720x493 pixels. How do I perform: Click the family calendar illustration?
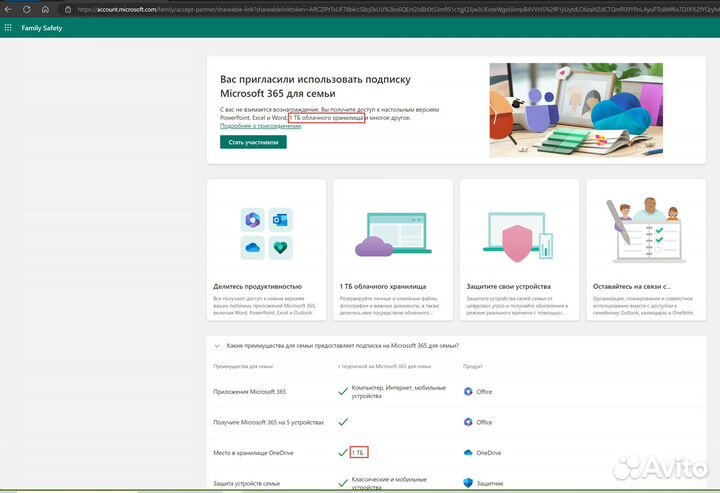tap(647, 230)
